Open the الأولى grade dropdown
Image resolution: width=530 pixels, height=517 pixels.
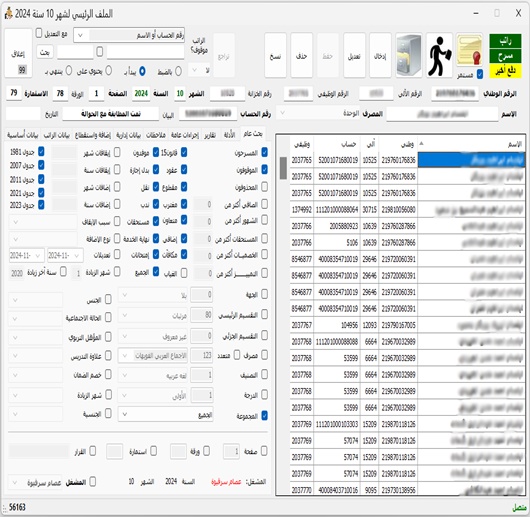(153, 395)
